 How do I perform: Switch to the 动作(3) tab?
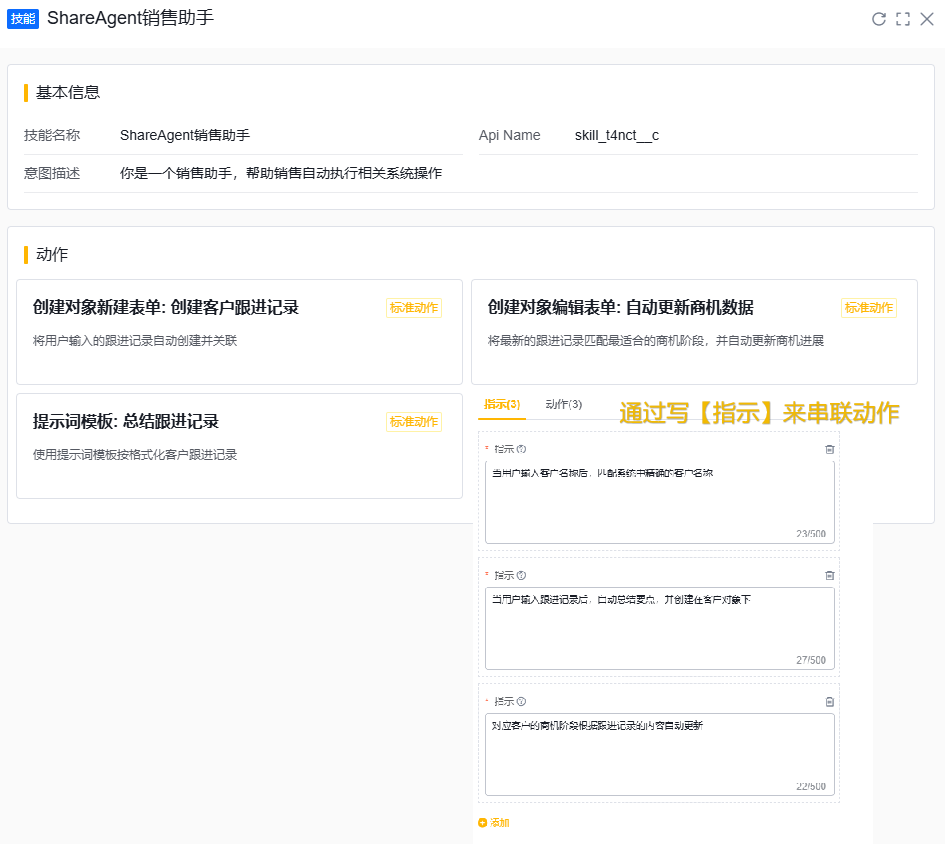point(564,404)
